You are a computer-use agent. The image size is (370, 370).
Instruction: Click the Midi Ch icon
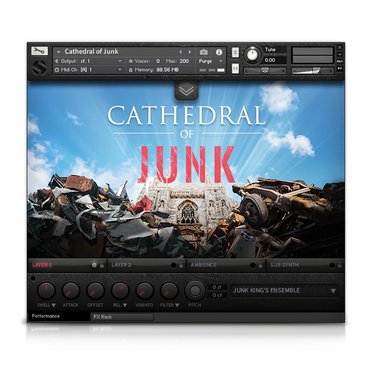pyautogui.click(x=57, y=70)
